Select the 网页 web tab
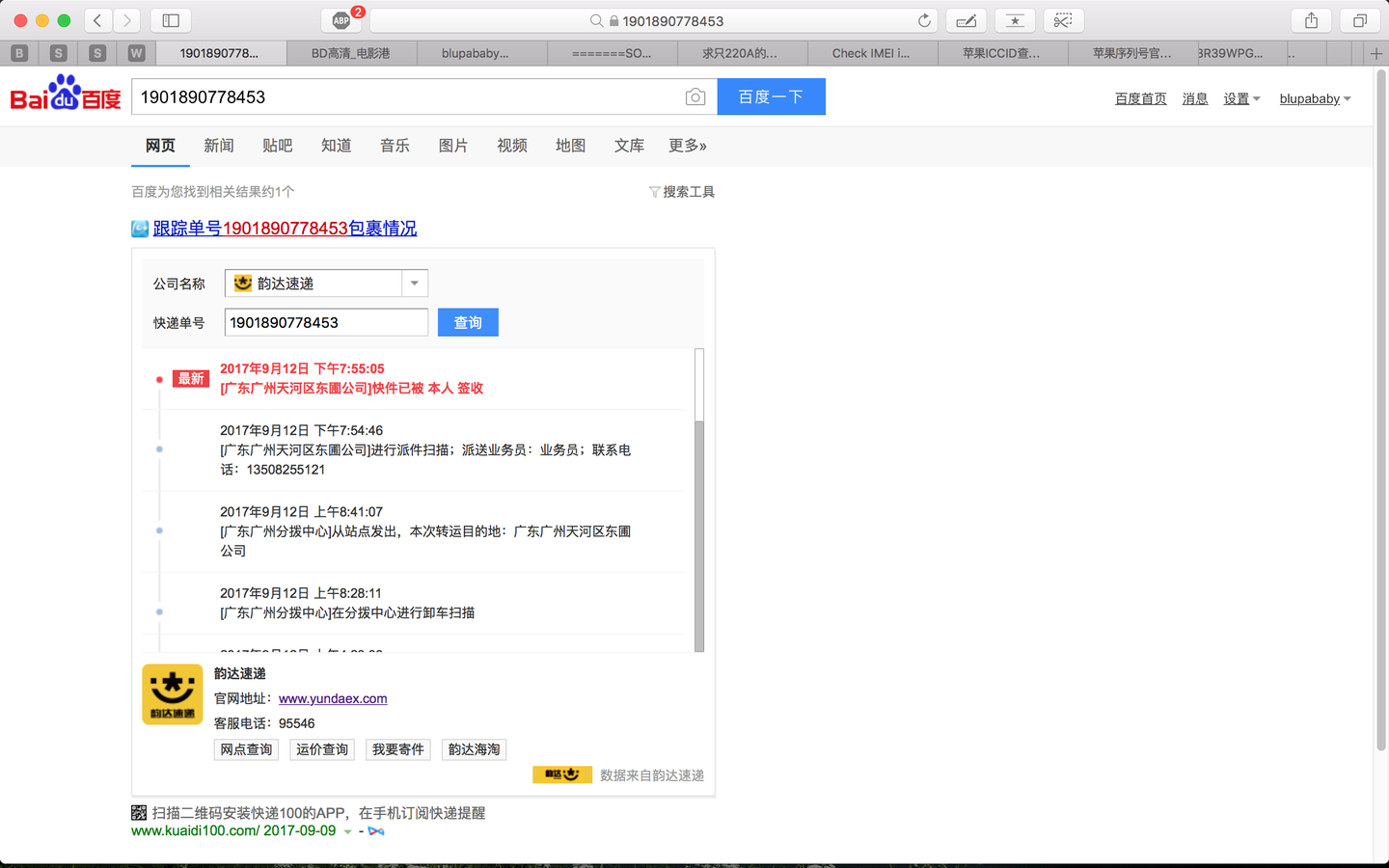Image resolution: width=1389 pixels, height=868 pixels. [x=160, y=146]
